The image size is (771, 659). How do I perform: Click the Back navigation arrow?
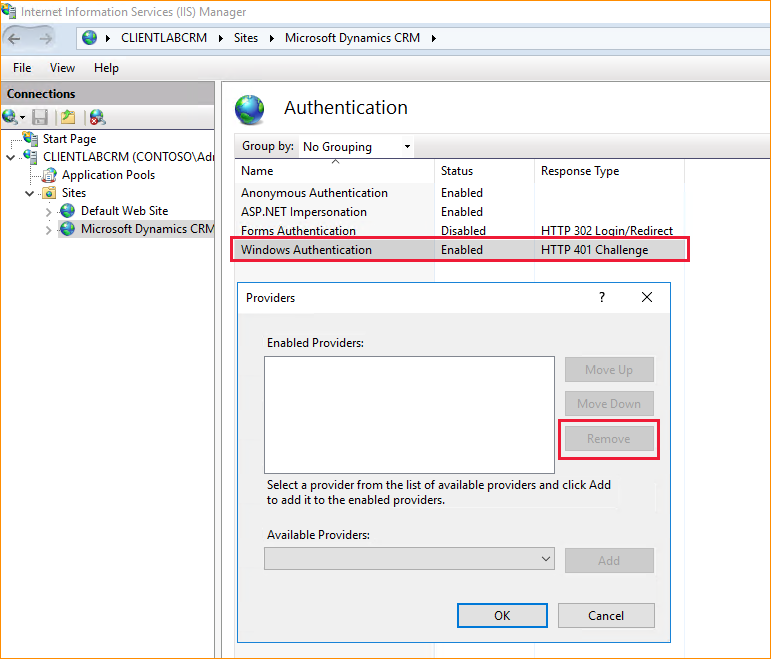(x=14, y=38)
